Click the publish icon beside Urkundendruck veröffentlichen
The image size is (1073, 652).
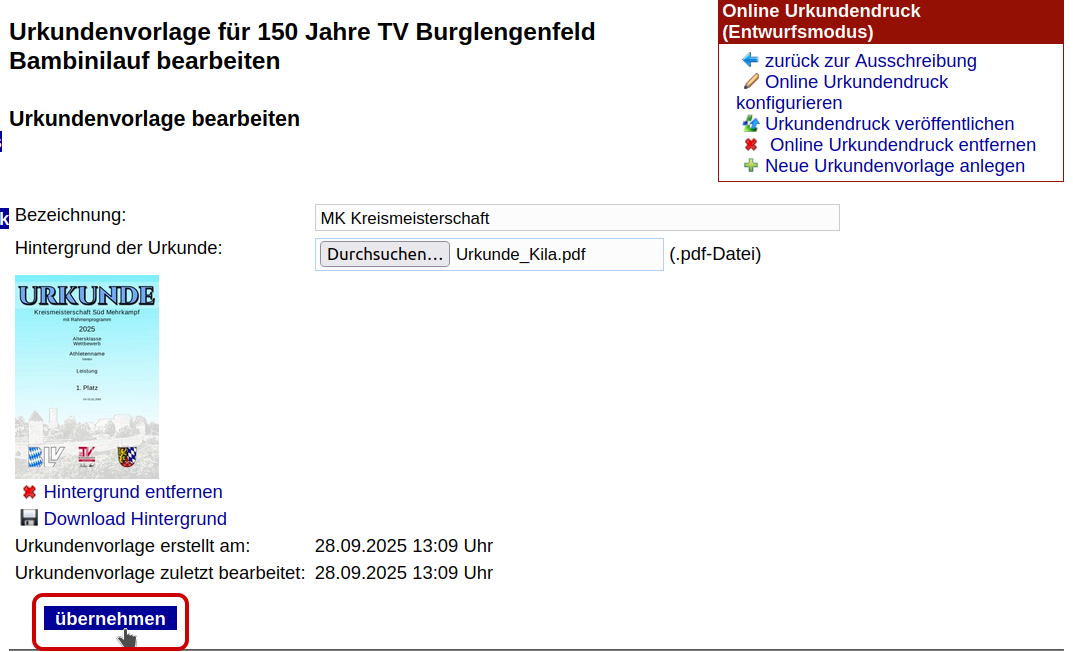click(751, 124)
